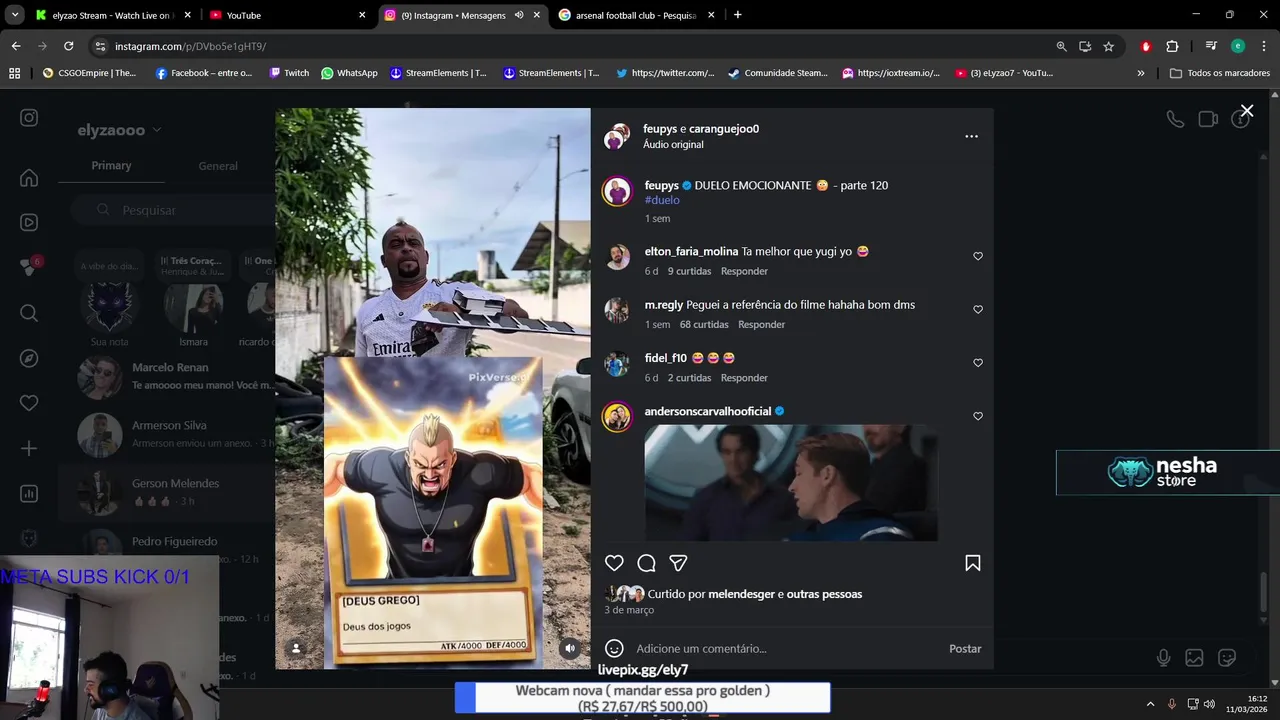
Task: Open Gerson Melendes conversation
Action: tap(166, 492)
